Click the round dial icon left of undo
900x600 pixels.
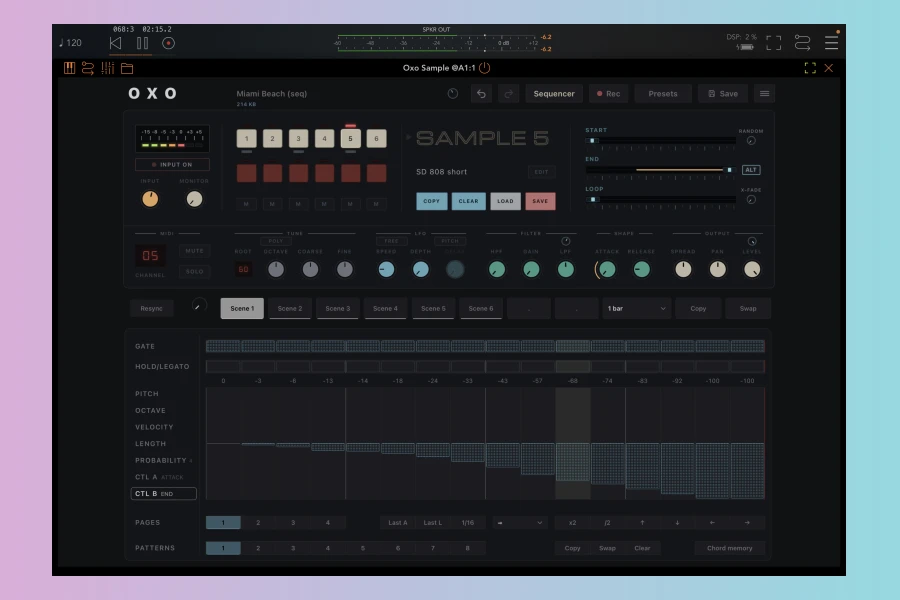(453, 94)
